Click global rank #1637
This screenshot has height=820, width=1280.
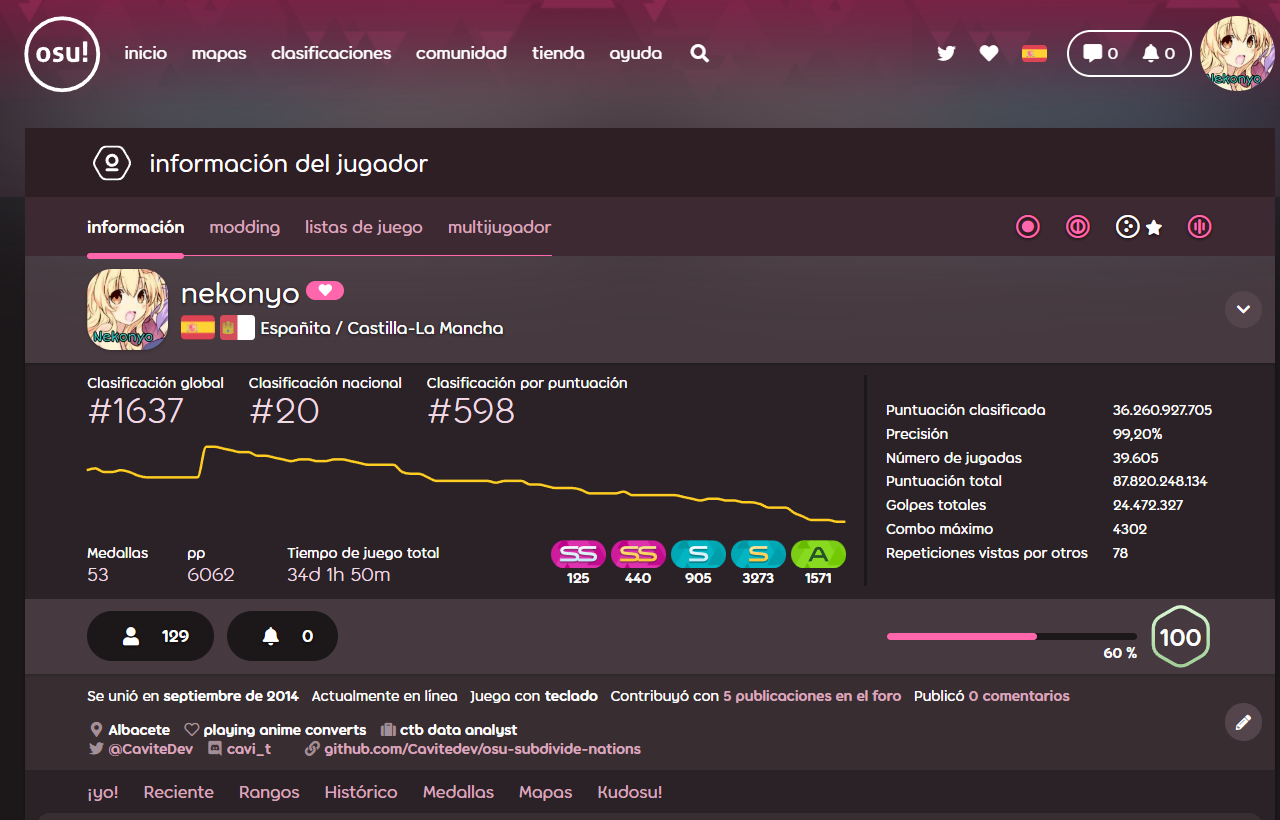[x=136, y=411]
